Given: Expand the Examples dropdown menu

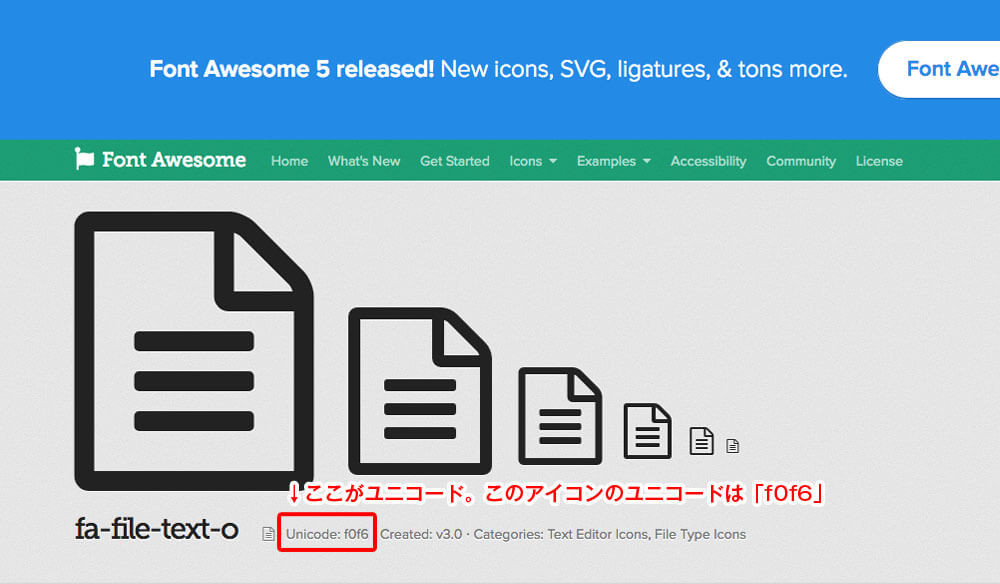Looking at the screenshot, I should pyautogui.click(x=614, y=161).
